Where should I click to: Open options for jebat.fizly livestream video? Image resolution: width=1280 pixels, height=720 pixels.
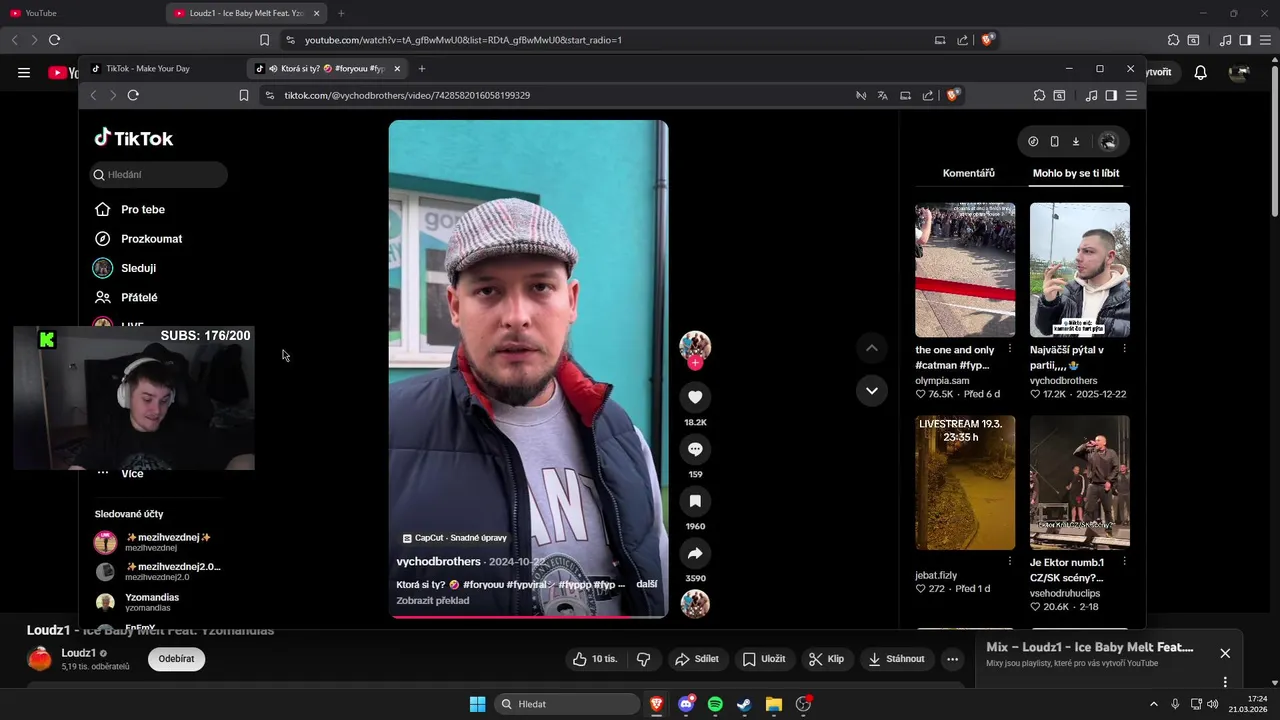click(1009, 561)
